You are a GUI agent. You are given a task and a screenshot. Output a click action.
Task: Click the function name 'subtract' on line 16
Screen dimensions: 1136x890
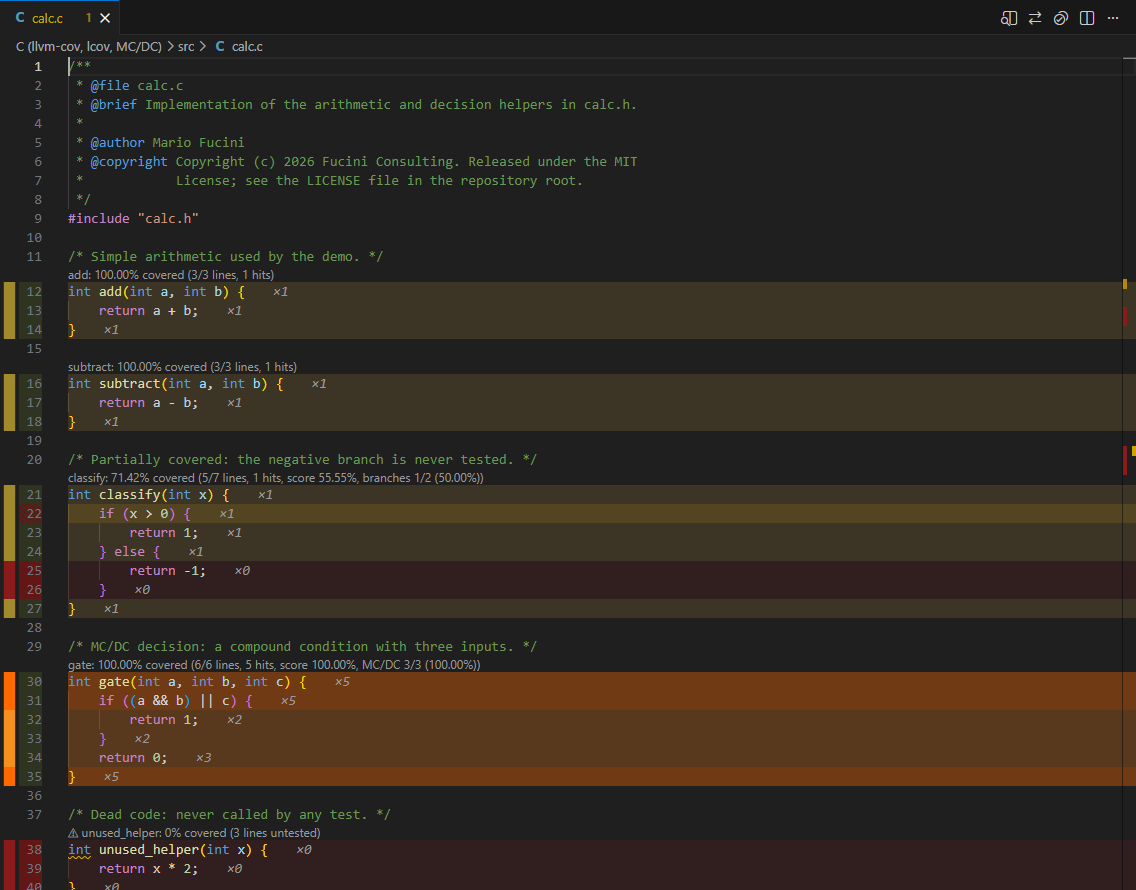point(130,383)
